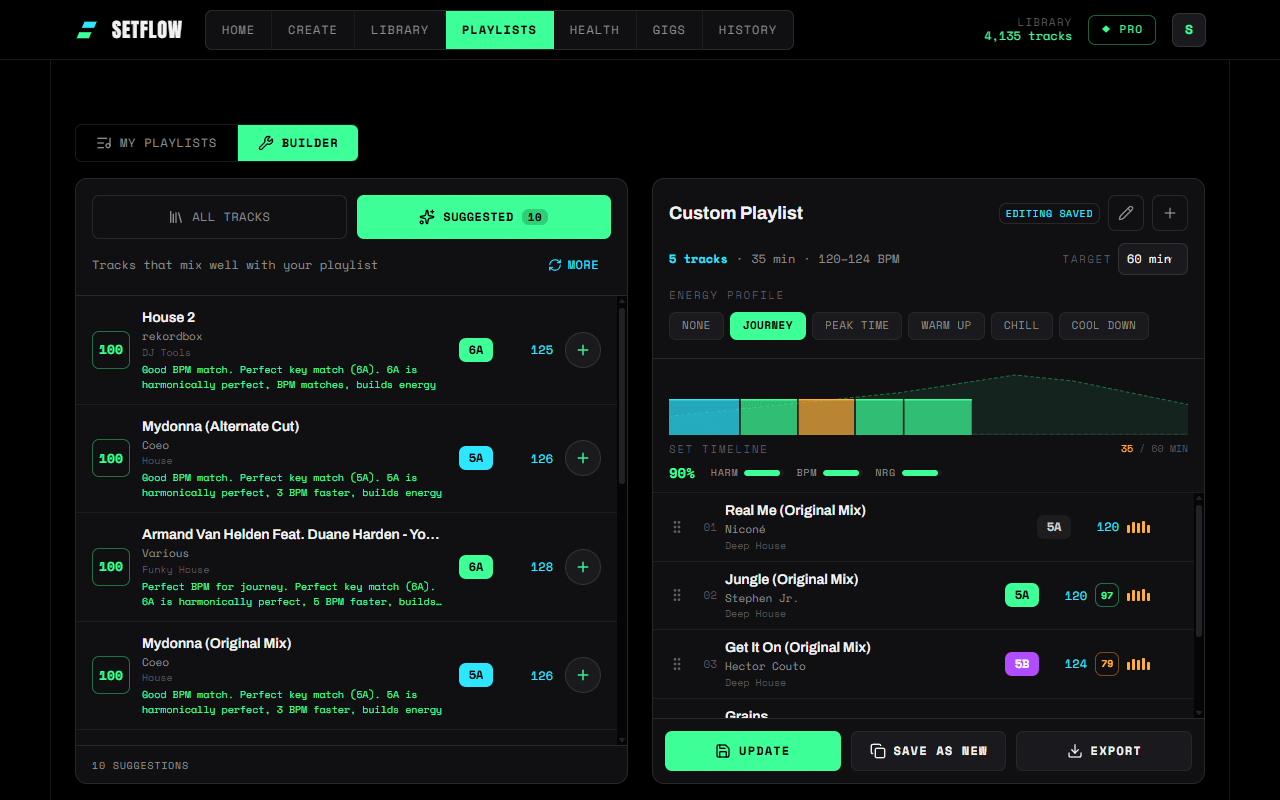Open the HOME tab
This screenshot has height=800, width=1280.
[238, 30]
